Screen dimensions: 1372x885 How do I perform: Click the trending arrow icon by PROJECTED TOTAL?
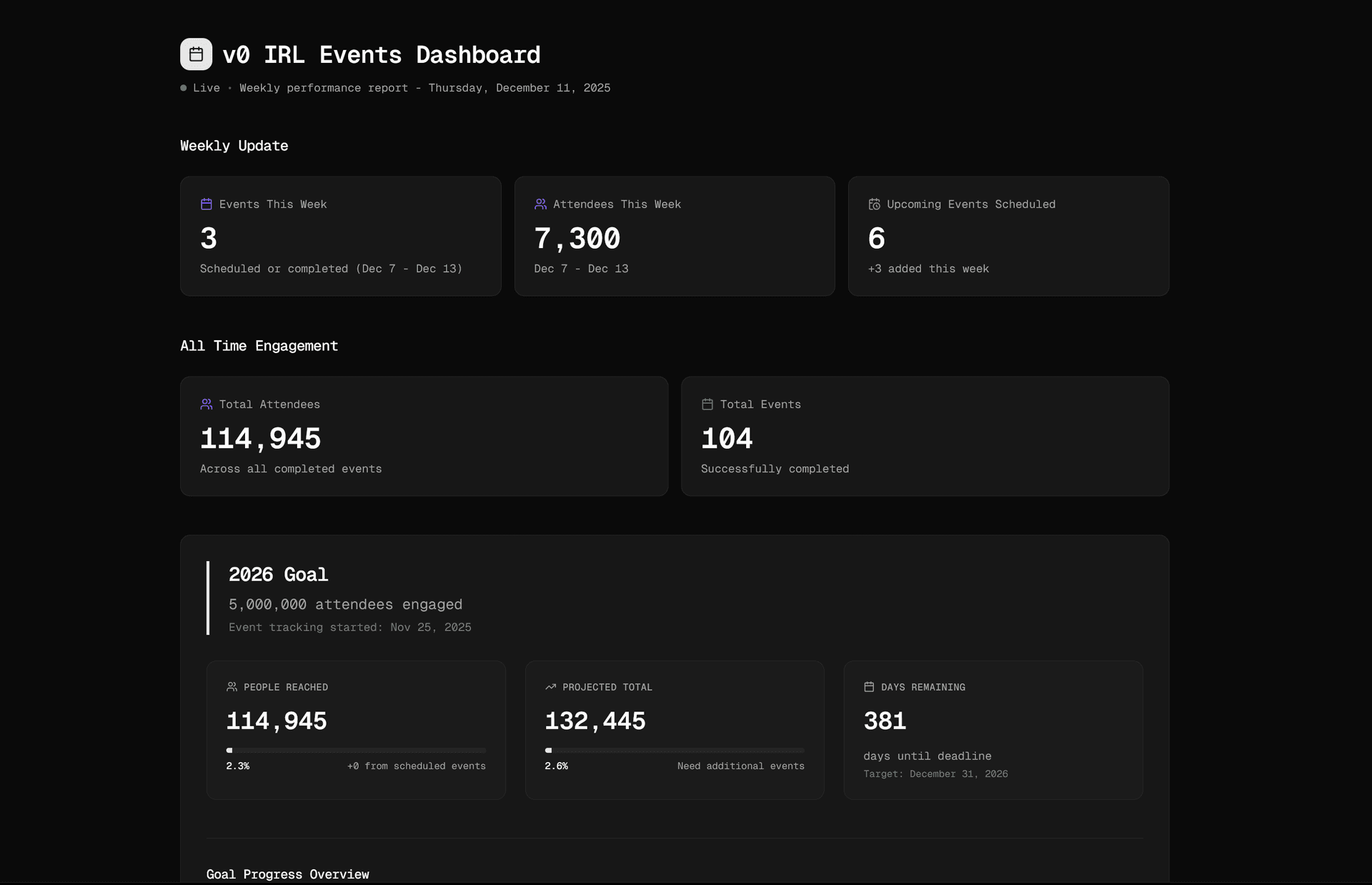[x=550, y=687]
